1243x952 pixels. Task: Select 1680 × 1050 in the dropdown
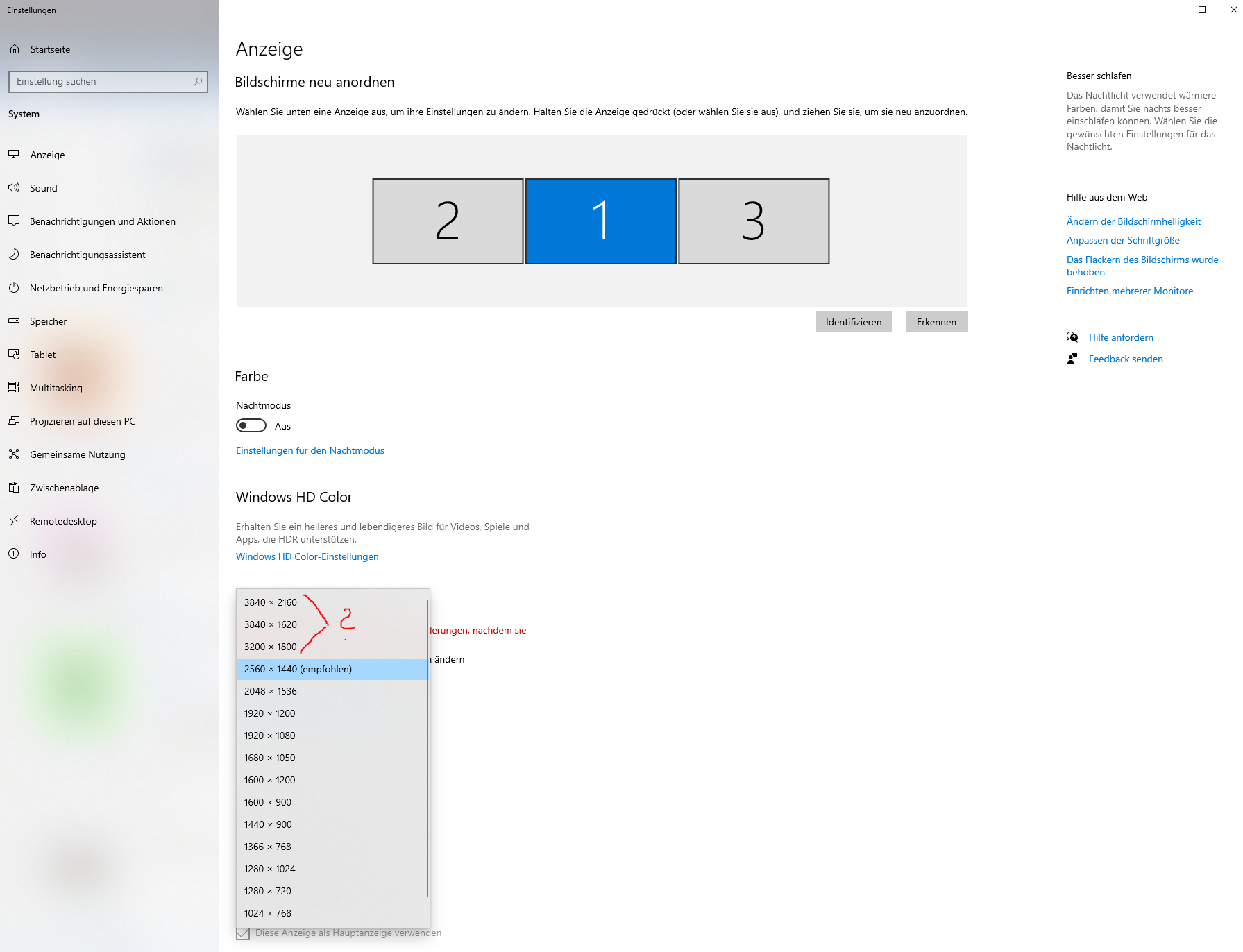332,758
